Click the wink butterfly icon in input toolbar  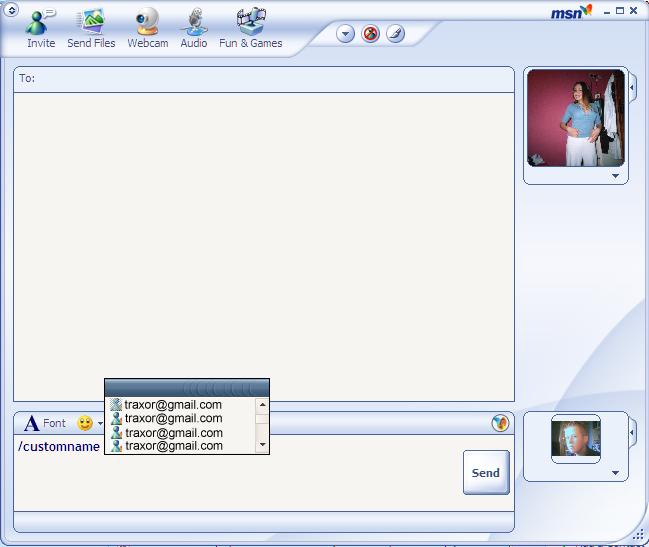click(x=500, y=423)
